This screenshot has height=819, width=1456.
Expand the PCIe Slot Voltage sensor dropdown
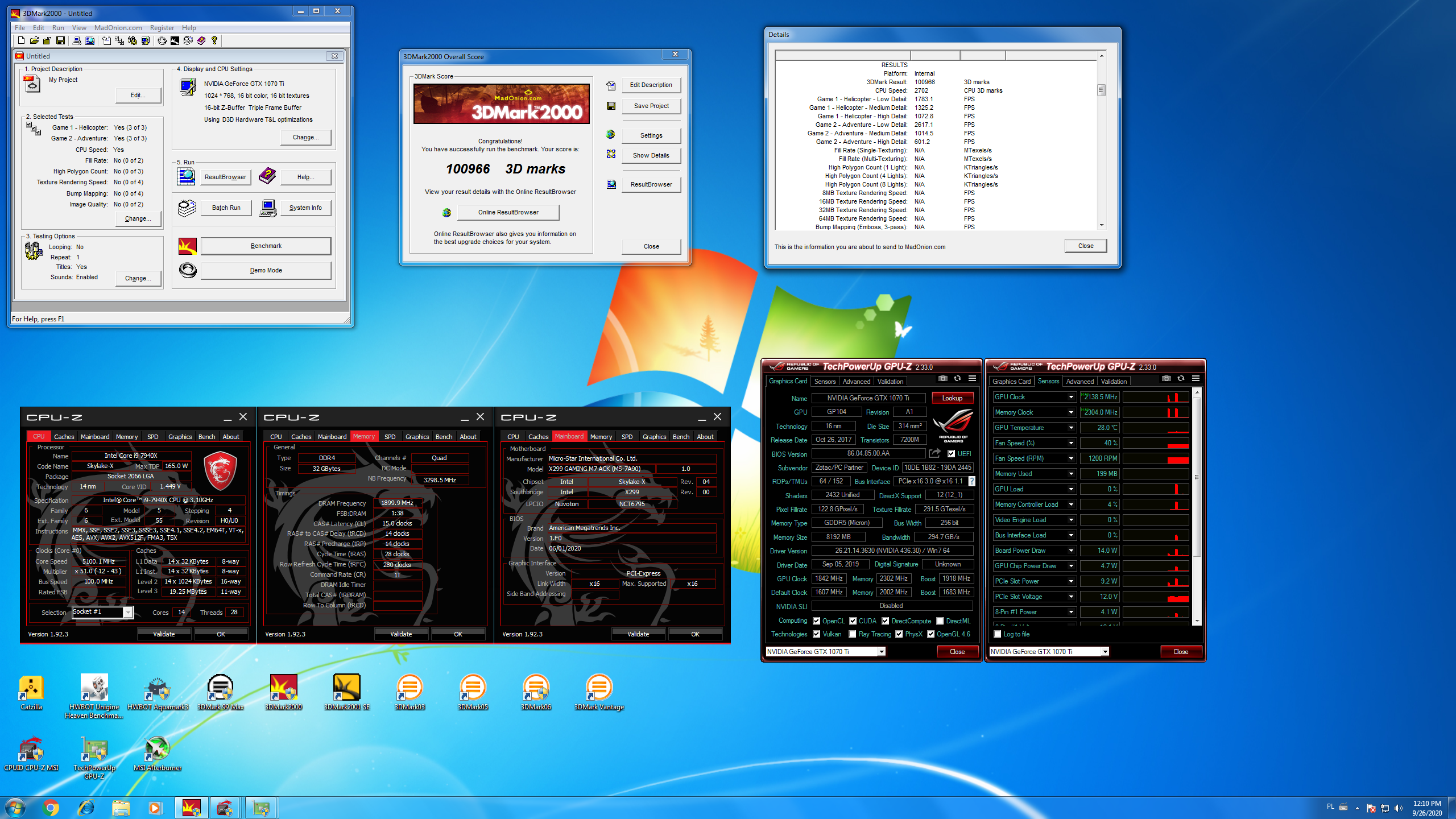pos(1071,597)
